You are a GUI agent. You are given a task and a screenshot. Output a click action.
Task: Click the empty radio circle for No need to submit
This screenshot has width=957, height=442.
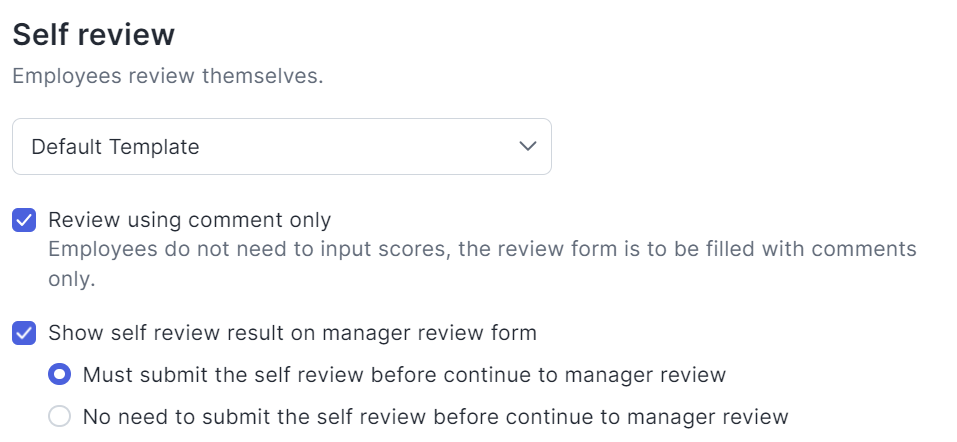[x=60, y=417]
